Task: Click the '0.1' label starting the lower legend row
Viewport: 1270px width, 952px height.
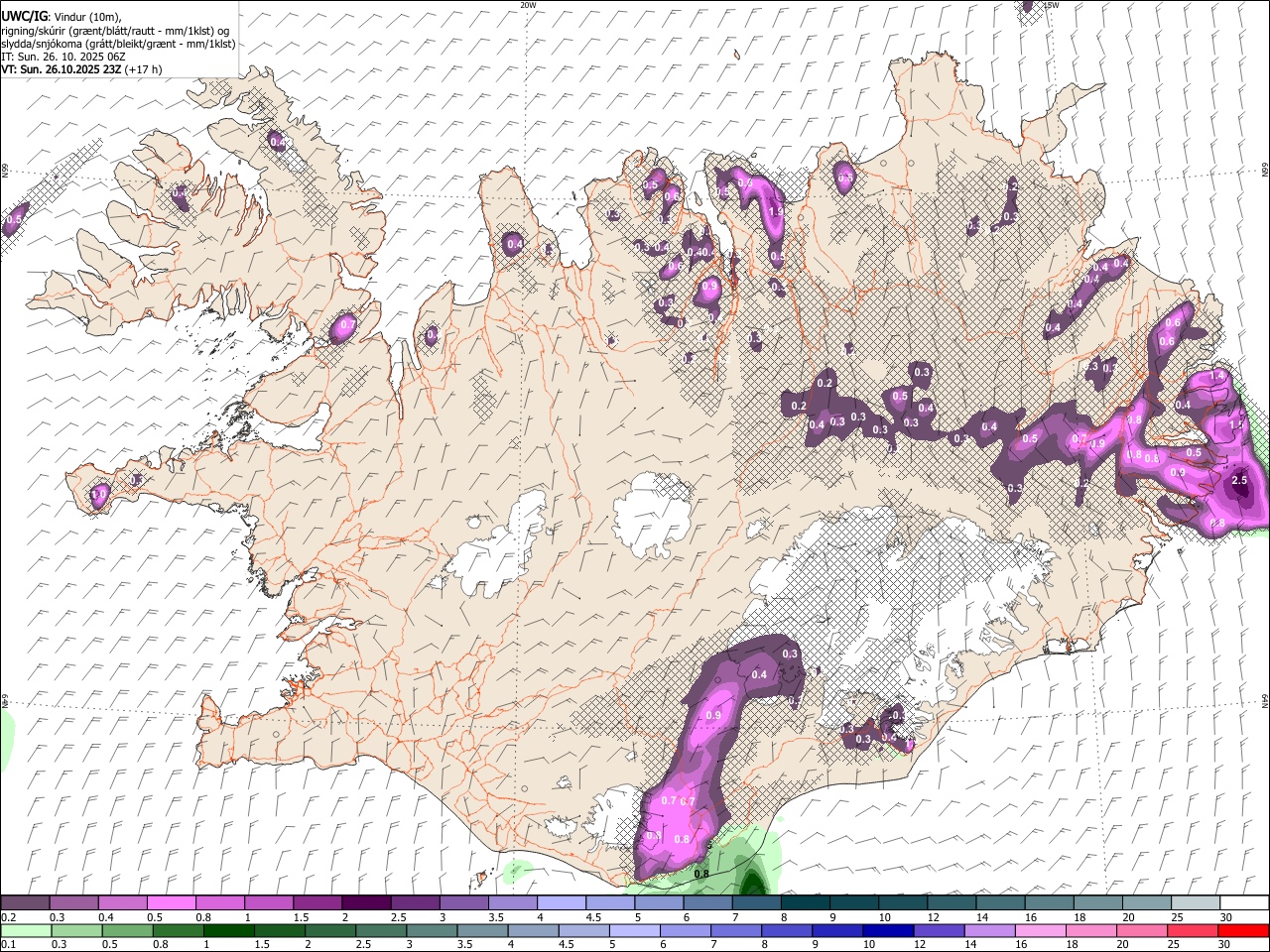Action: pyautogui.click(x=8, y=945)
